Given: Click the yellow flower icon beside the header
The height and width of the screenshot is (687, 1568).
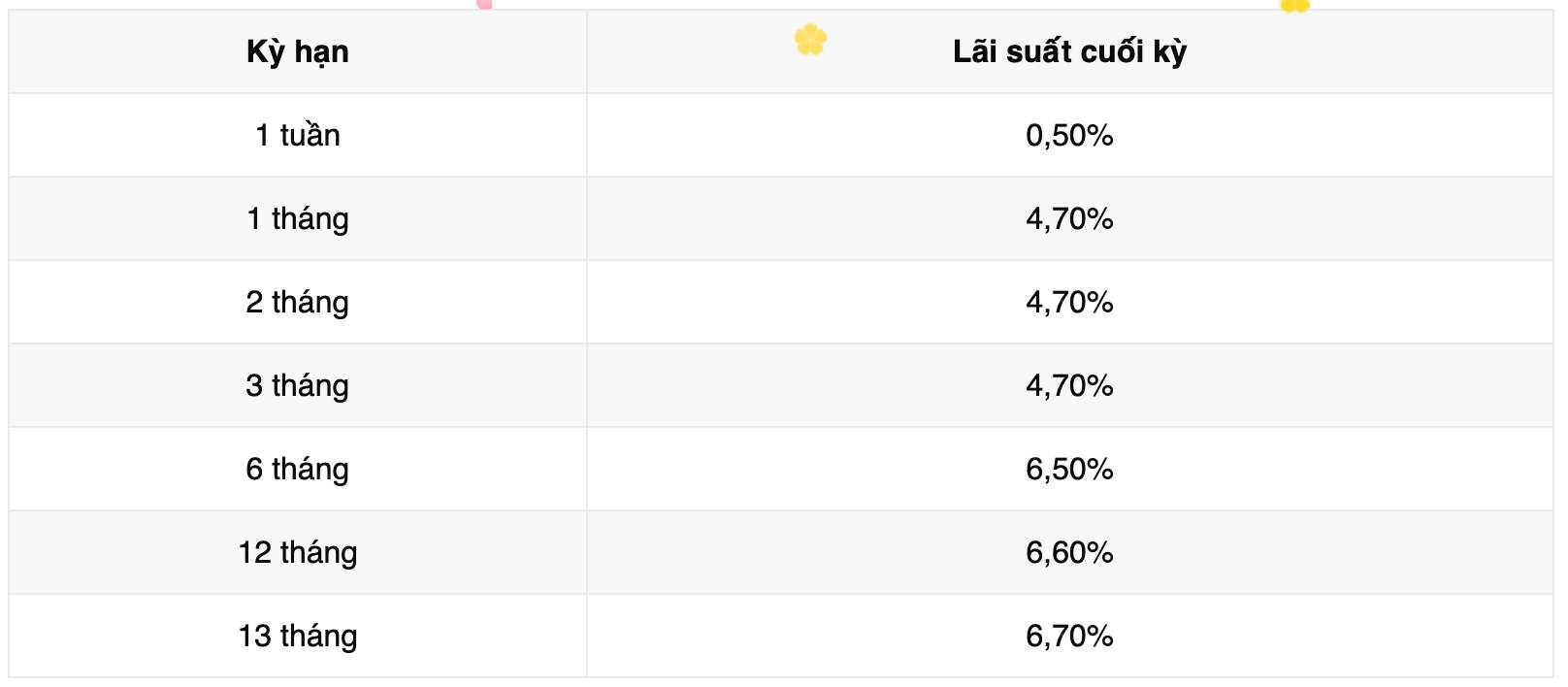Looking at the screenshot, I should pos(810,40).
